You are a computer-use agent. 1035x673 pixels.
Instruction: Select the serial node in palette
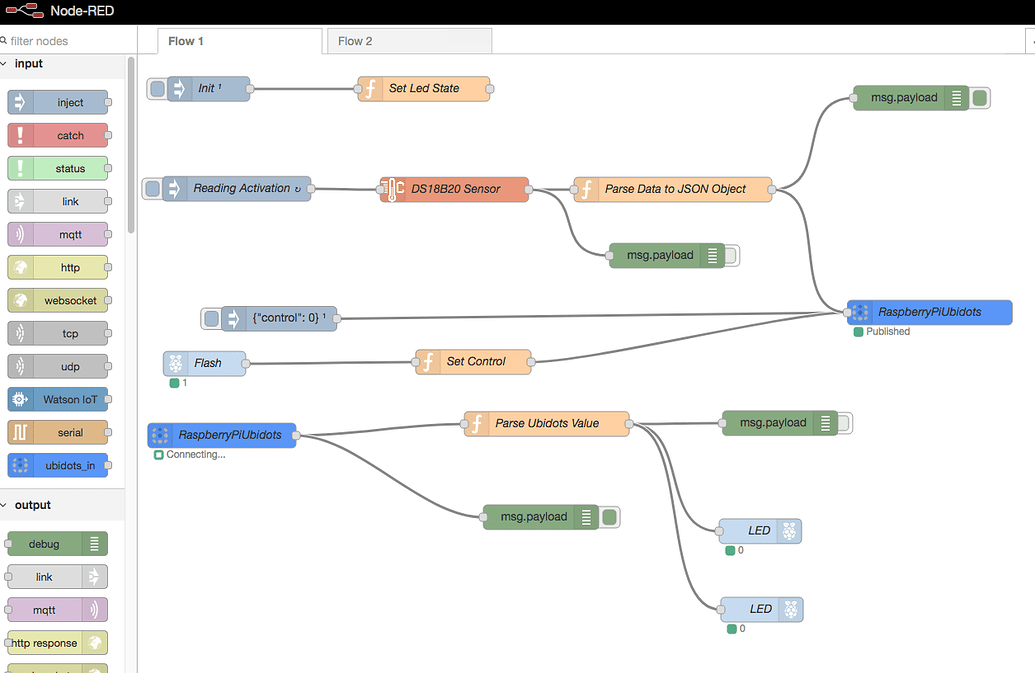pyautogui.click(x=58, y=432)
